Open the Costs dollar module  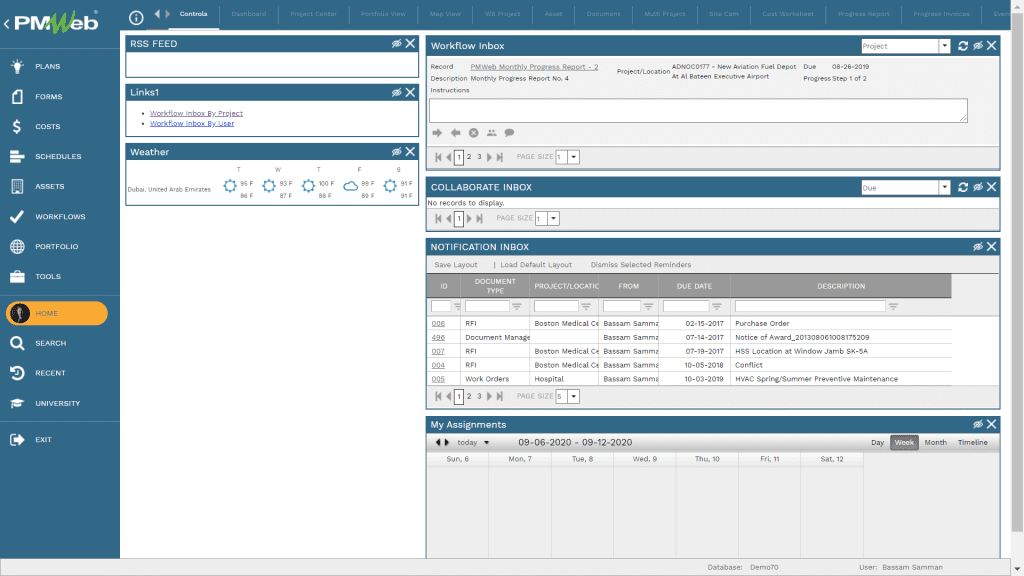pyautogui.click(x=47, y=127)
